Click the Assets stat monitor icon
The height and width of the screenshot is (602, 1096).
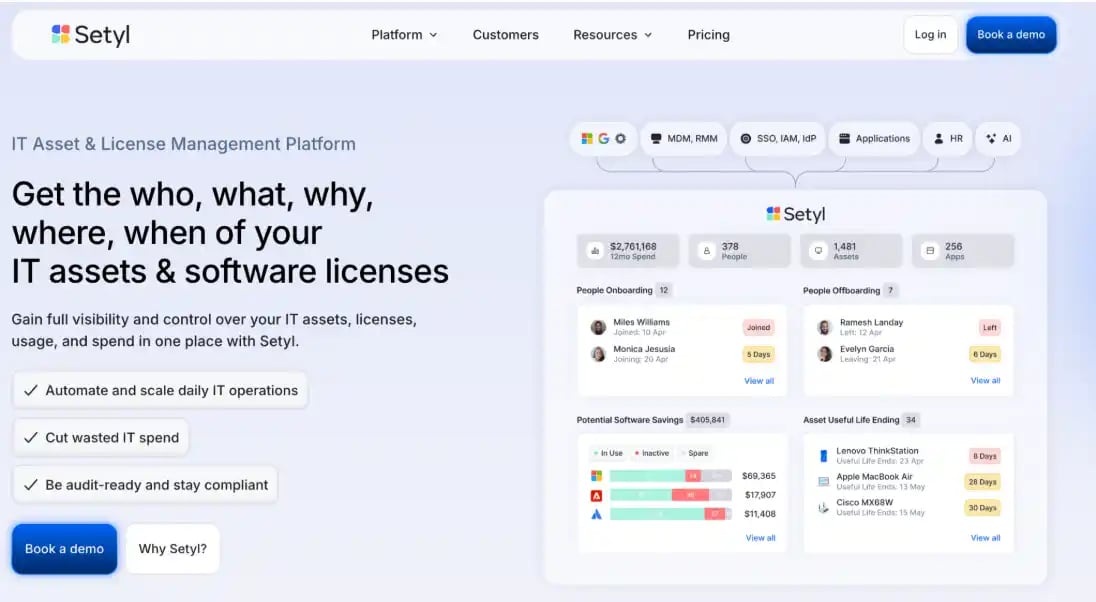pyautogui.click(x=819, y=251)
